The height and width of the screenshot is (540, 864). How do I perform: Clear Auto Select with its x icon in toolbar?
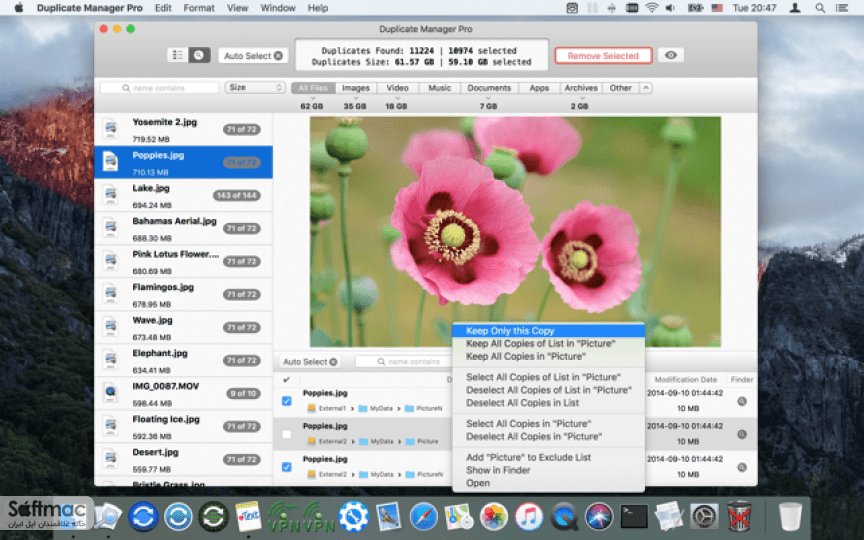tap(278, 56)
